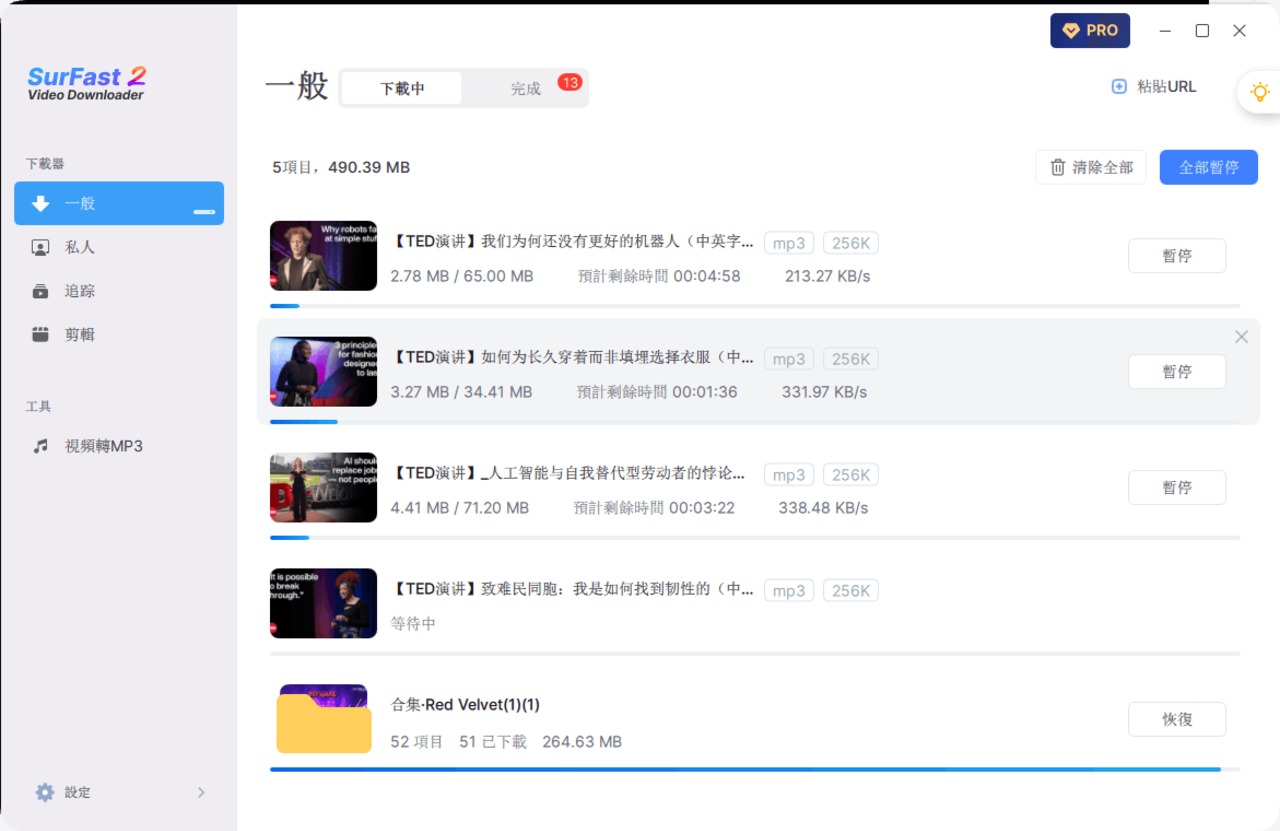The width and height of the screenshot is (1280, 831).
Task: Open the 人工智能 talk thumbnail
Action: click(323, 488)
